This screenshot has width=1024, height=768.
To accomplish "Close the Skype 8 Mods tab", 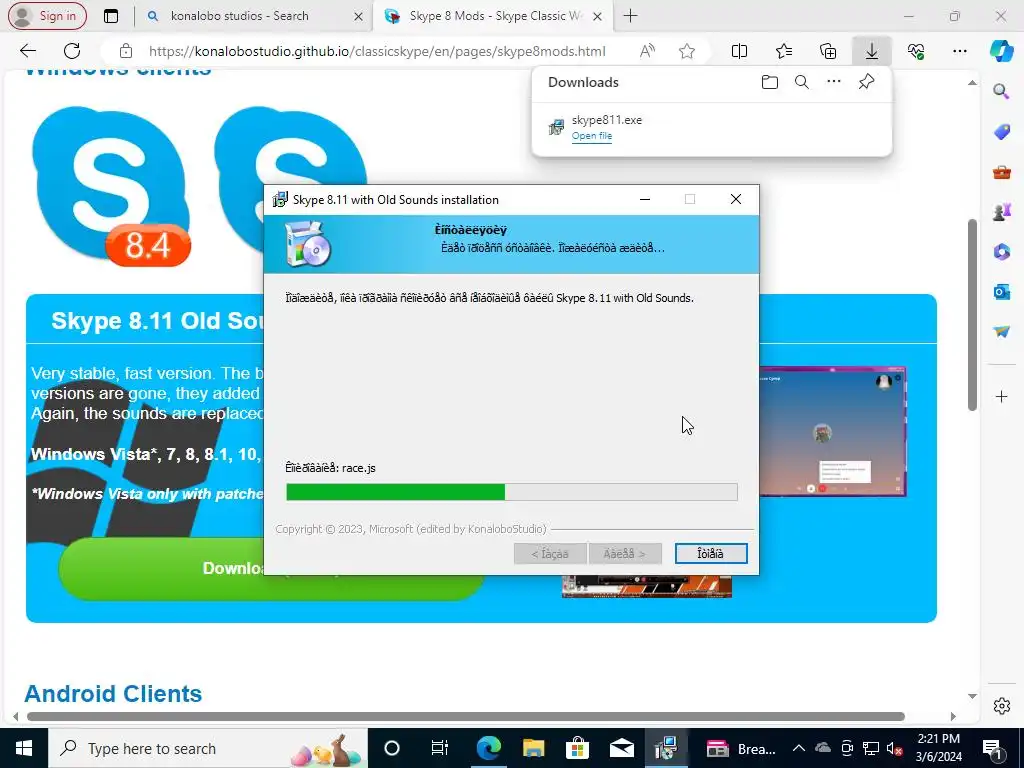I will (597, 16).
